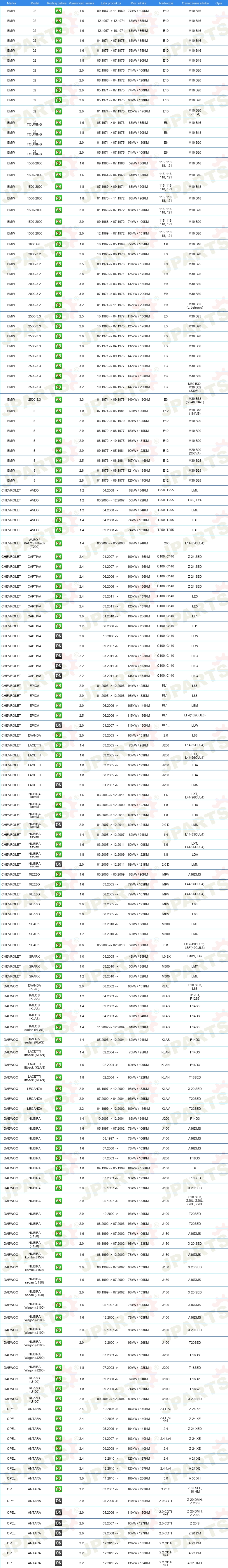Click petrol icon in Chevrolet SPARK LQ2(49CUL3) row
Screen dimensions: 228x1568
pos(58,945)
